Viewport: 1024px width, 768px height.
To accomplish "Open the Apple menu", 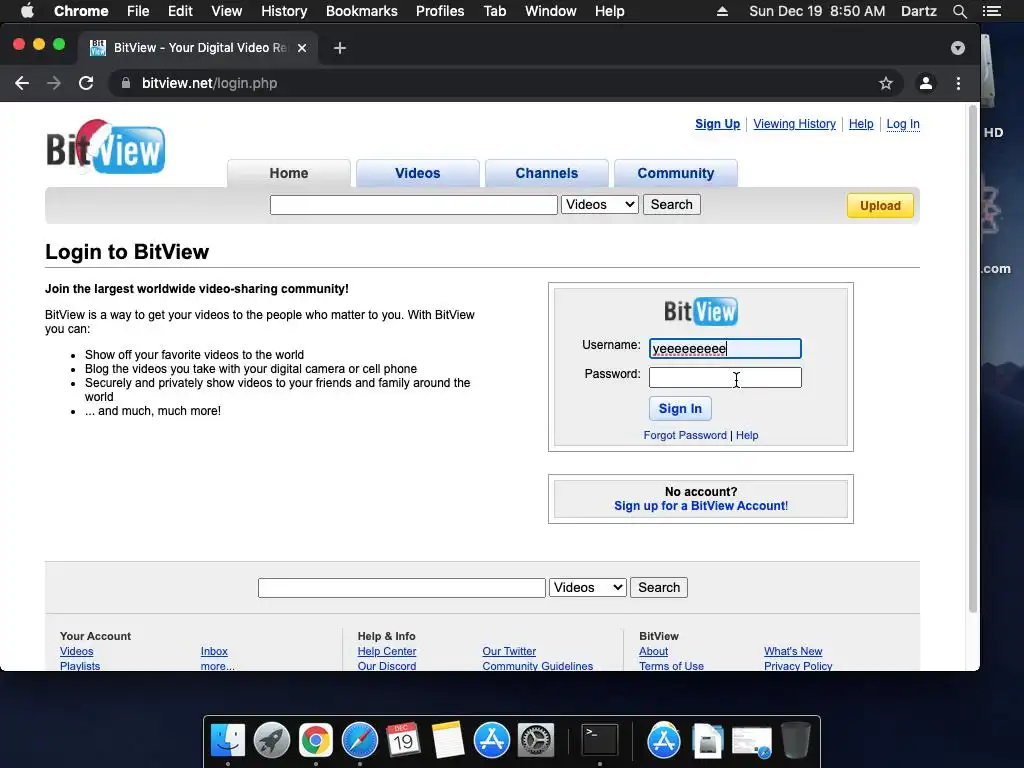I will pyautogui.click(x=27, y=11).
